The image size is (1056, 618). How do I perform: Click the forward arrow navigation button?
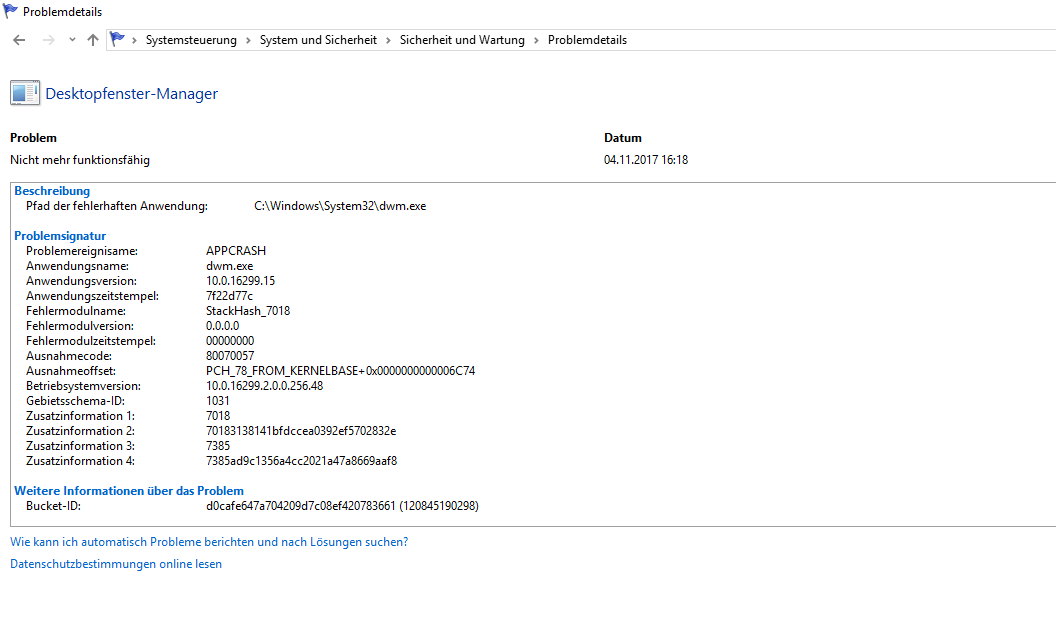pyautogui.click(x=48, y=40)
